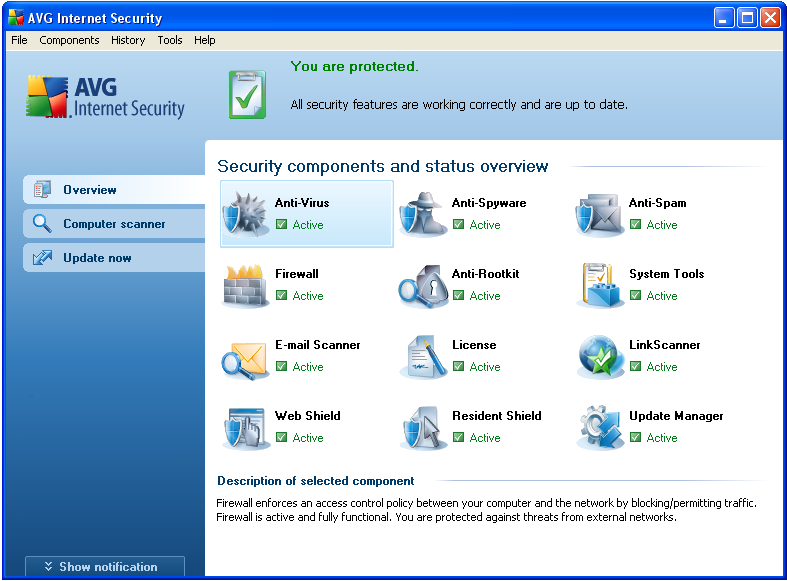Click the AVG Internet Security logo

[x=105, y=97]
